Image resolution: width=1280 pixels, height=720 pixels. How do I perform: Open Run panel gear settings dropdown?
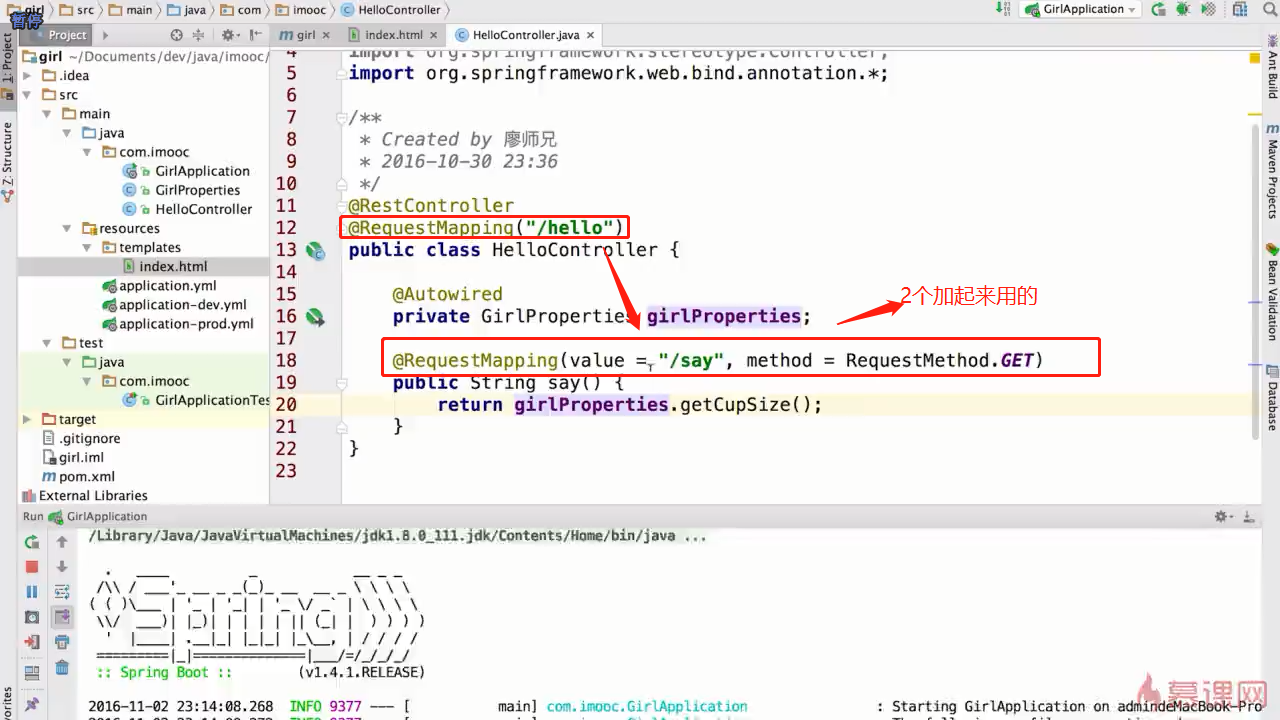pyautogui.click(x=1224, y=517)
